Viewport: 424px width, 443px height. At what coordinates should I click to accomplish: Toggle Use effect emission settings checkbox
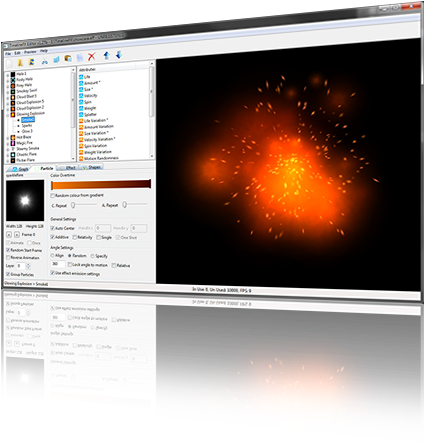[x=52, y=273]
